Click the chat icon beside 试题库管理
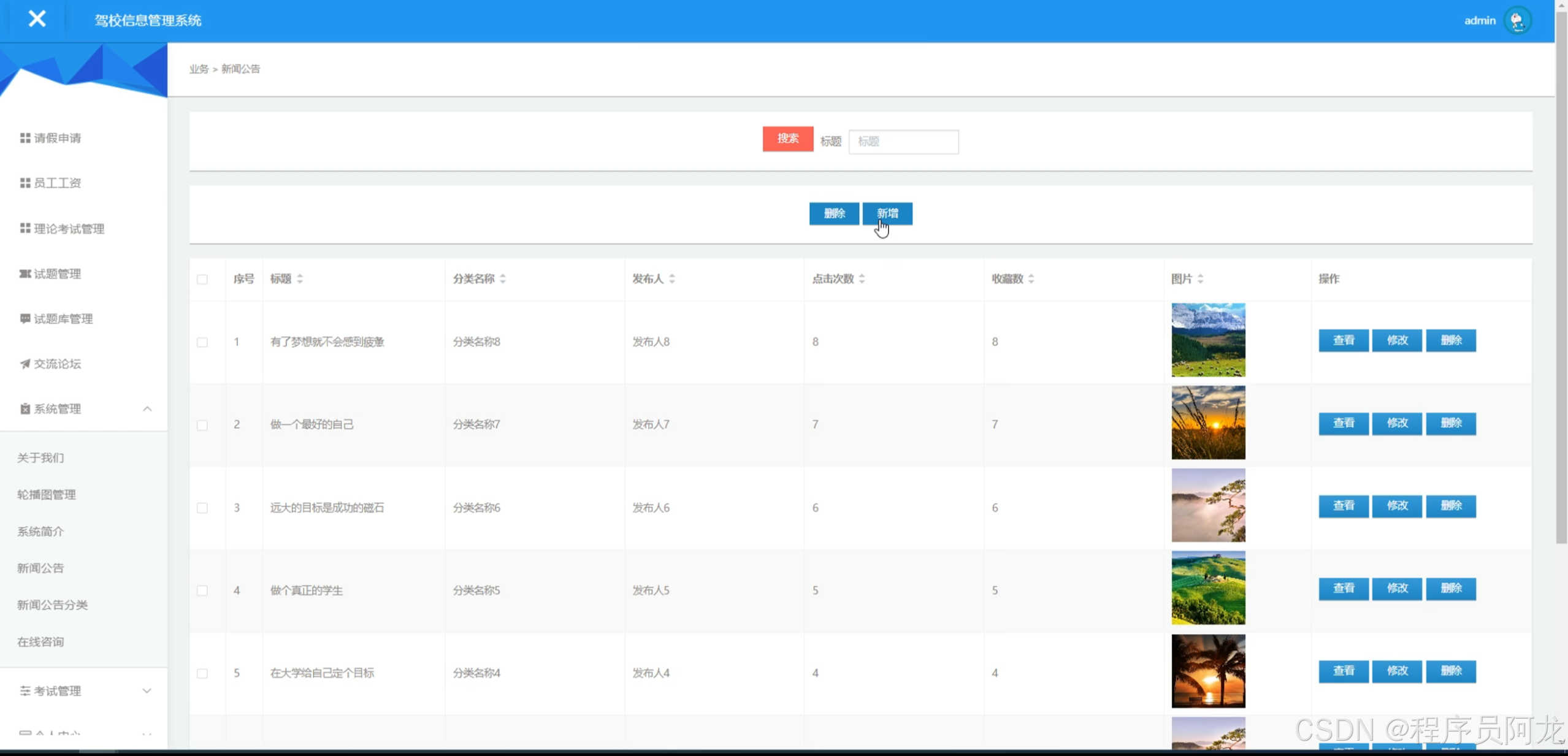The width and height of the screenshot is (1568, 756). pyautogui.click(x=25, y=318)
